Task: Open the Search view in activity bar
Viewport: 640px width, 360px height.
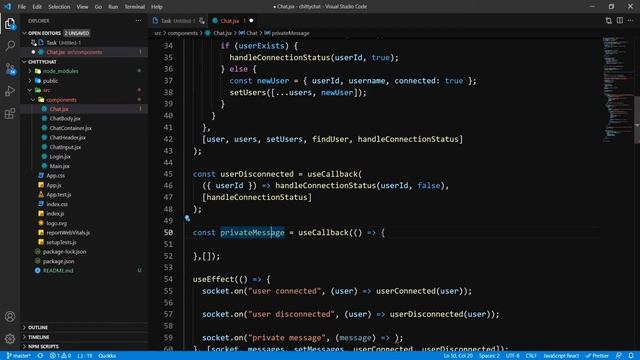Action: point(10,45)
